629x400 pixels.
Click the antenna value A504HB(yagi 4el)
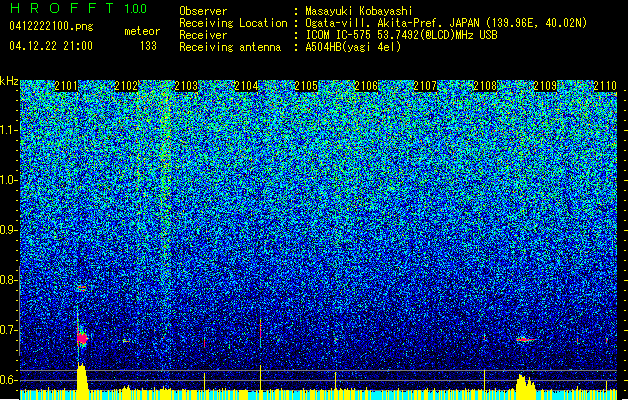coord(353,47)
